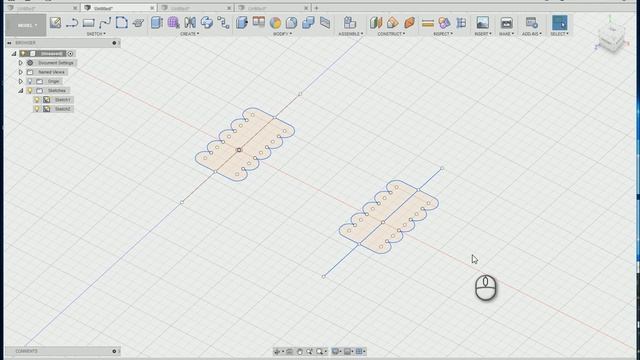Screen dimensions: 640x360
Task: Select the Extrude tool in Create
Action: (x=157, y=22)
